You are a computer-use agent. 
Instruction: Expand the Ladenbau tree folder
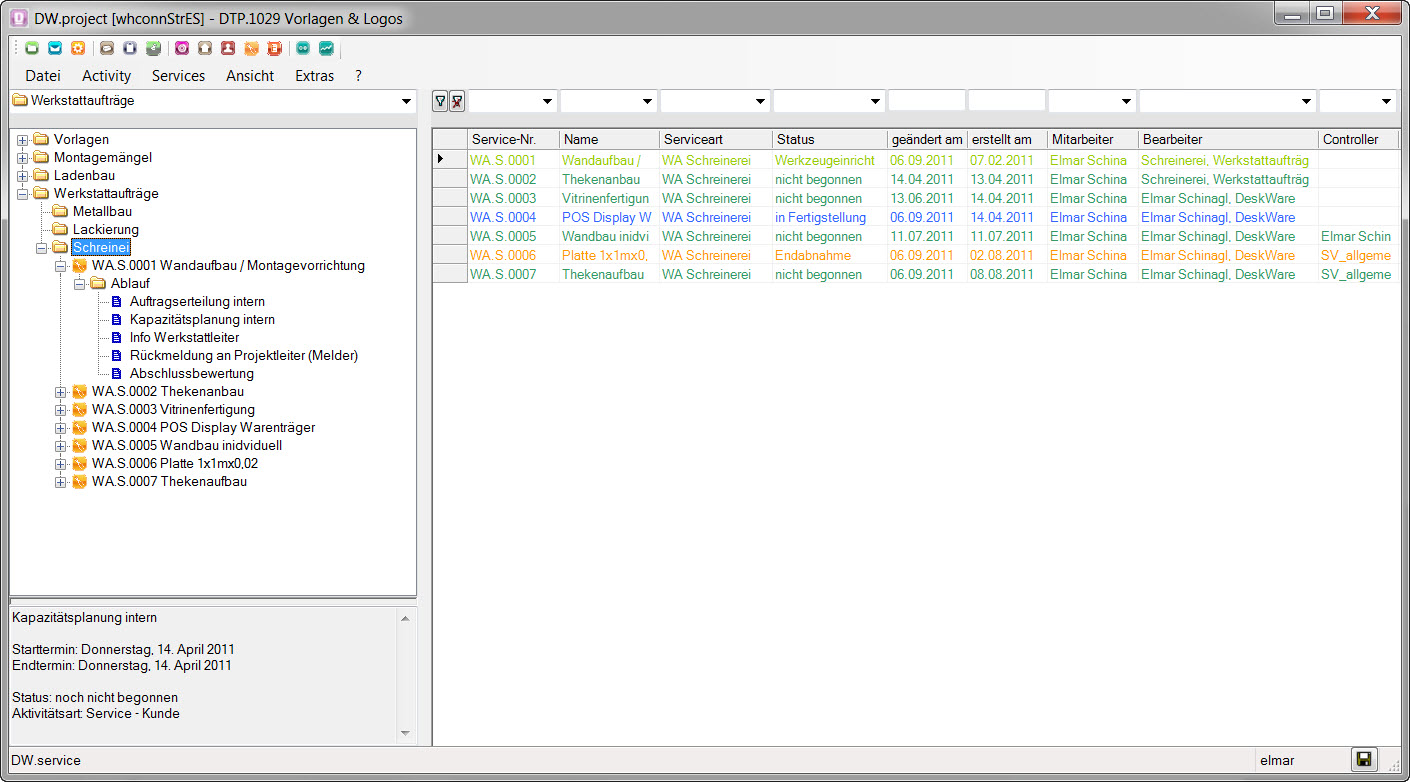(x=23, y=176)
